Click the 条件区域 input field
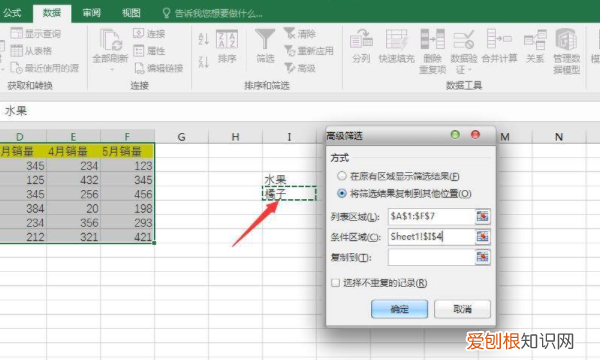 pyautogui.click(x=431, y=237)
